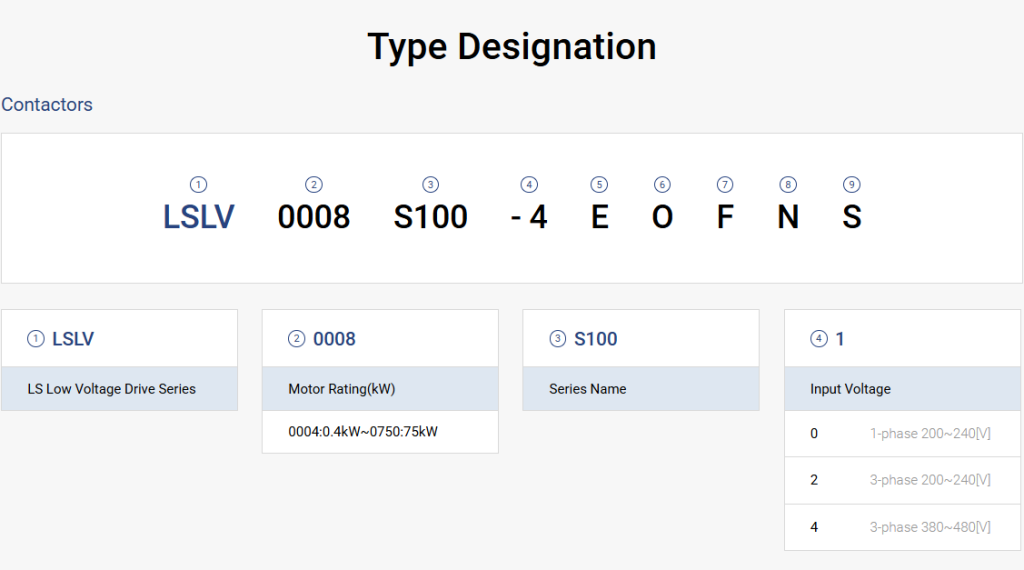Click 'Motor Rating(kW)' label
1024x570 pixels.
pyautogui.click(x=342, y=389)
